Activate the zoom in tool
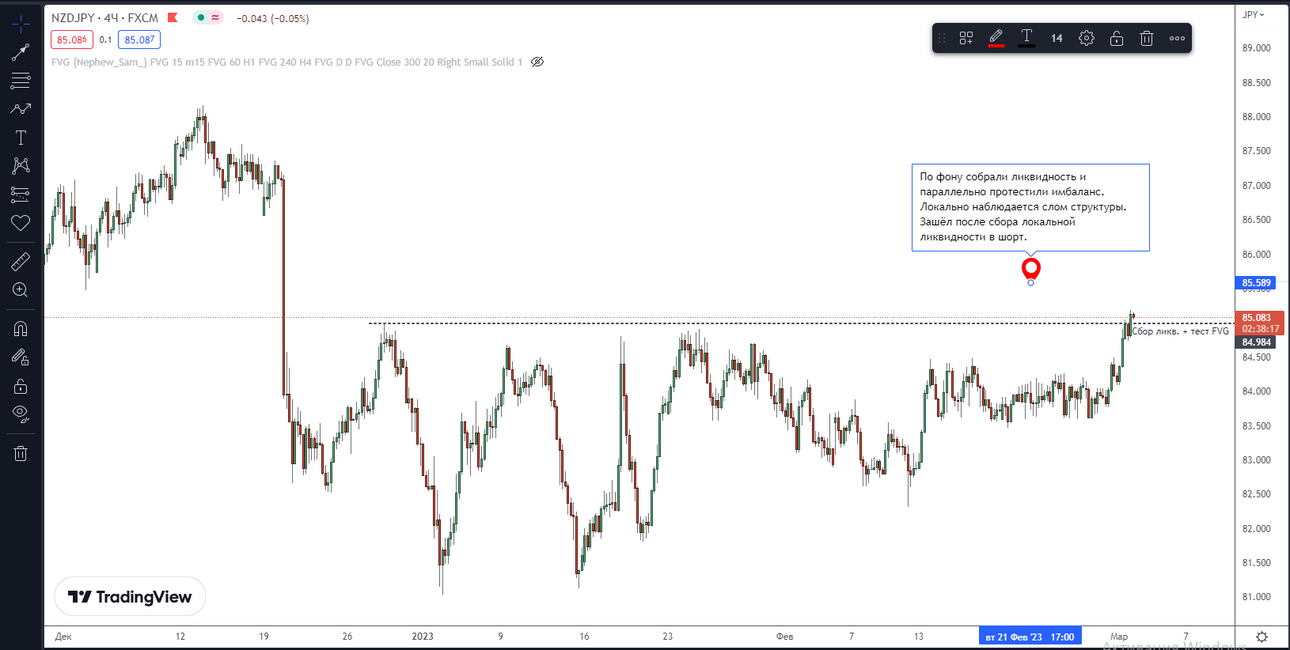Image resolution: width=1290 pixels, height=650 pixels. (x=20, y=290)
